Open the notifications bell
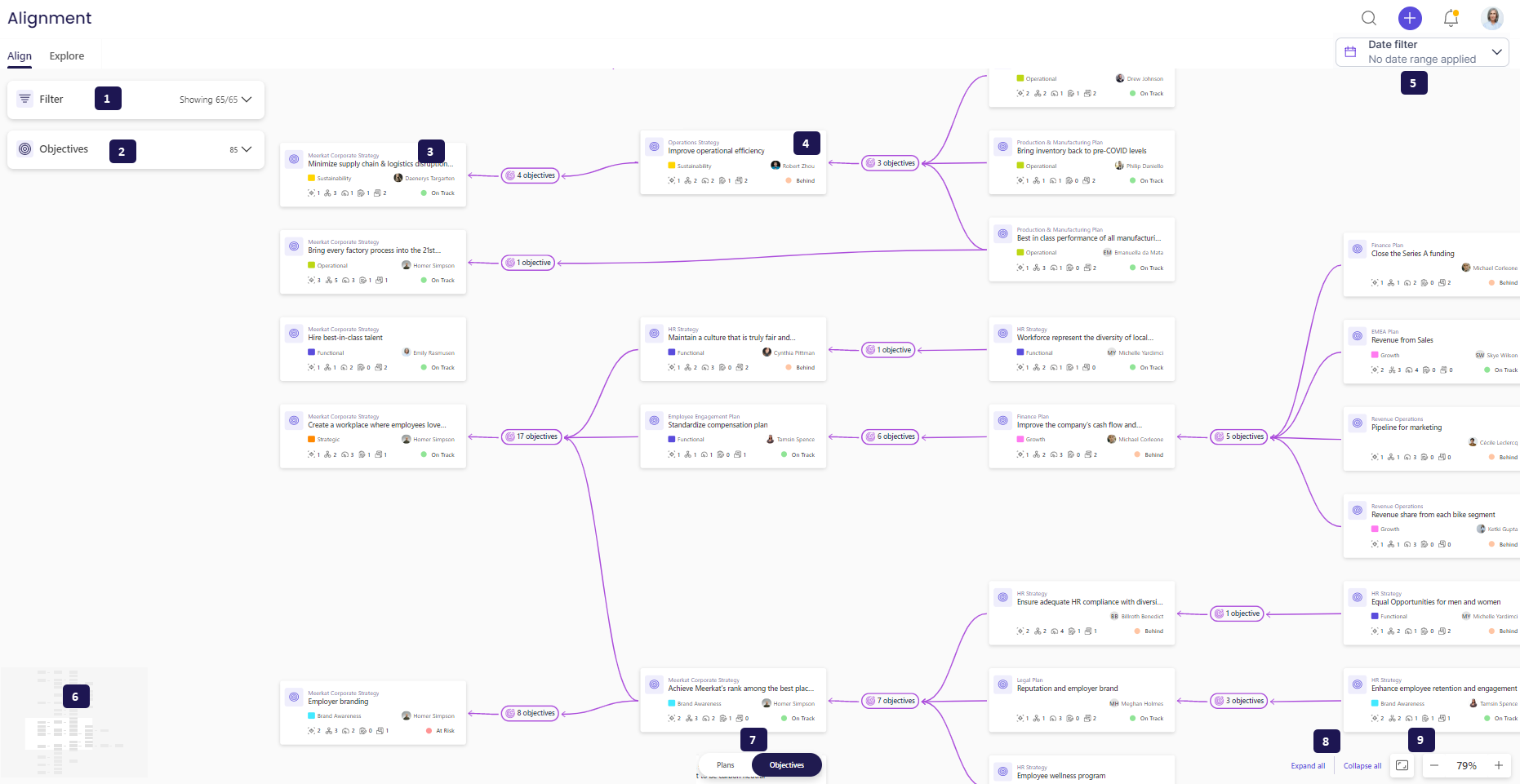Image resolution: width=1520 pixels, height=784 pixels. [x=1451, y=18]
